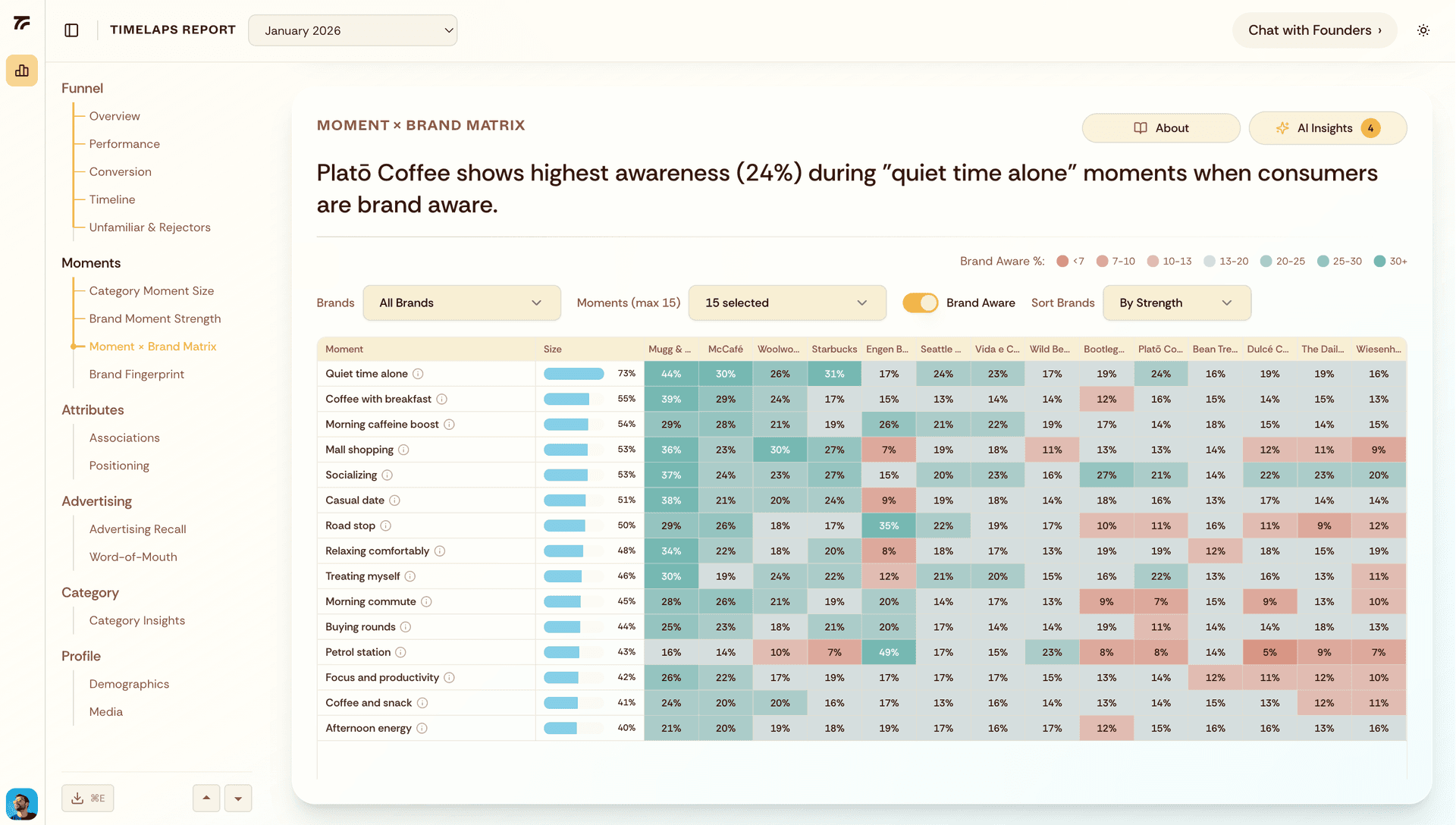The width and height of the screenshot is (1456, 825).
Task: Click info icon beside Focus and productivity
Action: (x=449, y=678)
